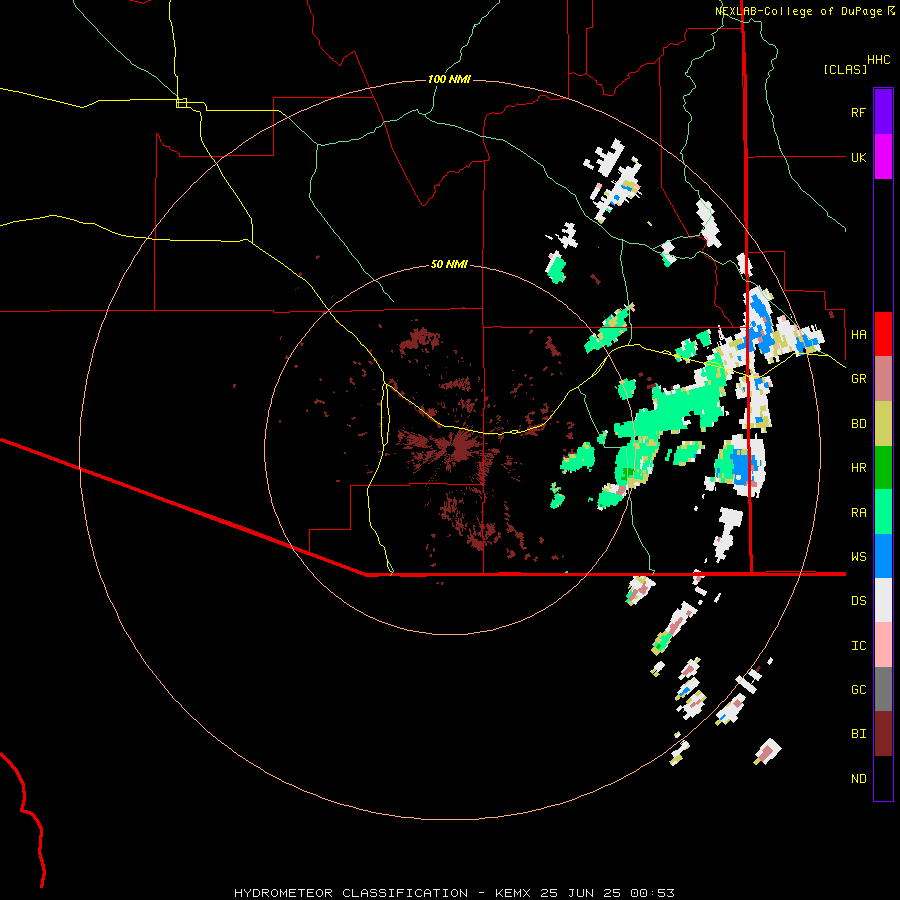Click the 'IC' legend label
The width and height of the screenshot is (900, 900).
pyautogui.click(x=858, y=646)
